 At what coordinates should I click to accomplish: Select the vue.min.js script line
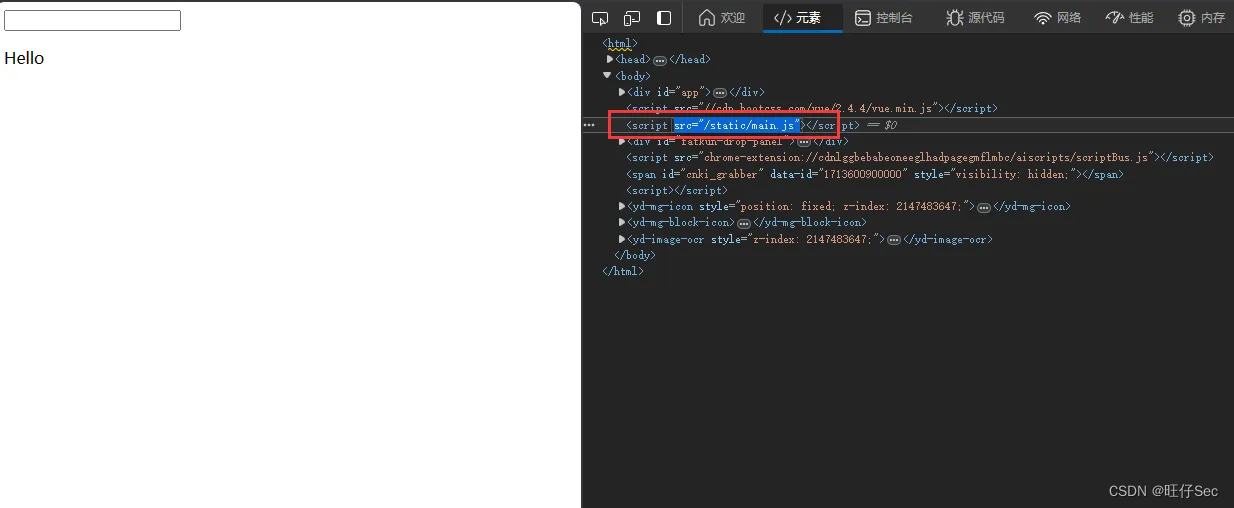click(811, 108)
